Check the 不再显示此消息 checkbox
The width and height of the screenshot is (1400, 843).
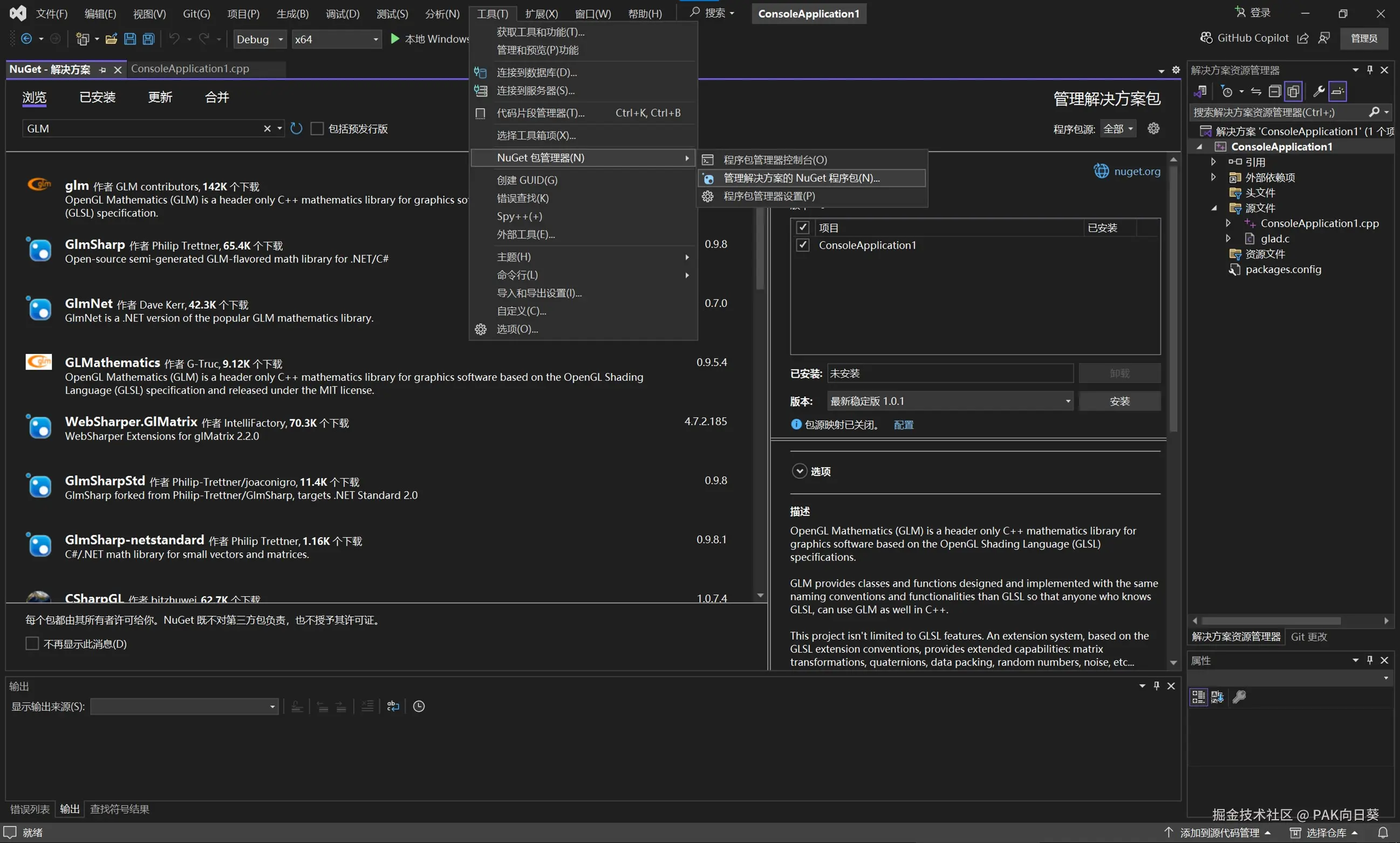point(32,644)
